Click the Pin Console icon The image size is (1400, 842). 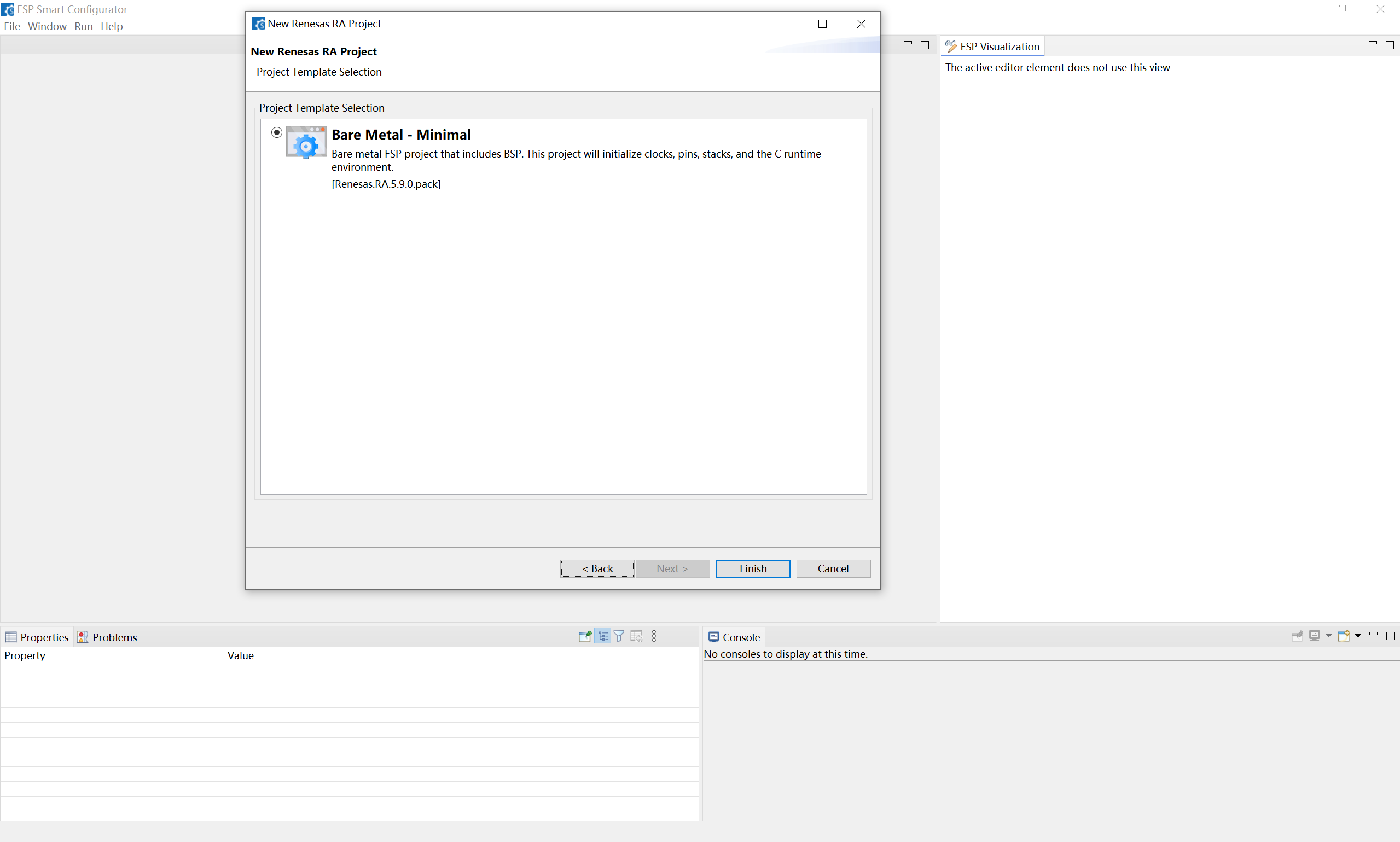(1297, 636)
